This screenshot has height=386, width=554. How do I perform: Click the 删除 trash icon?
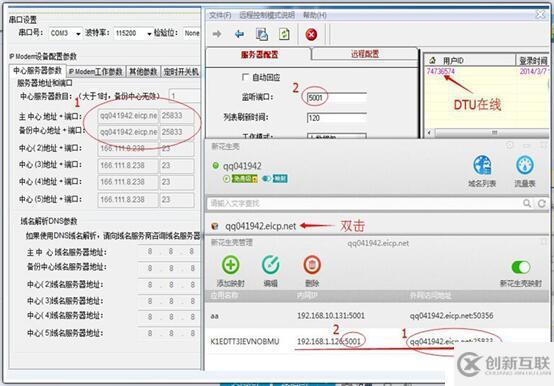coord(312,265)
